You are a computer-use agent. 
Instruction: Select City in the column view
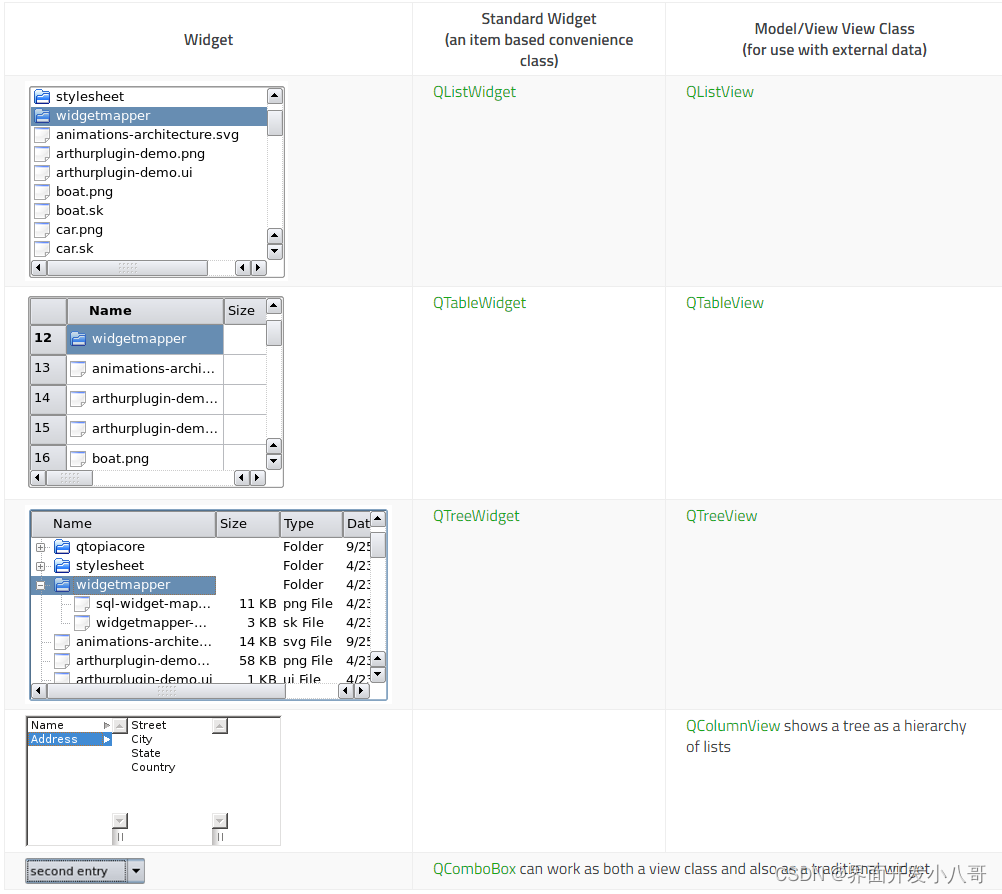pyautogui.click(x=142, y=739)
